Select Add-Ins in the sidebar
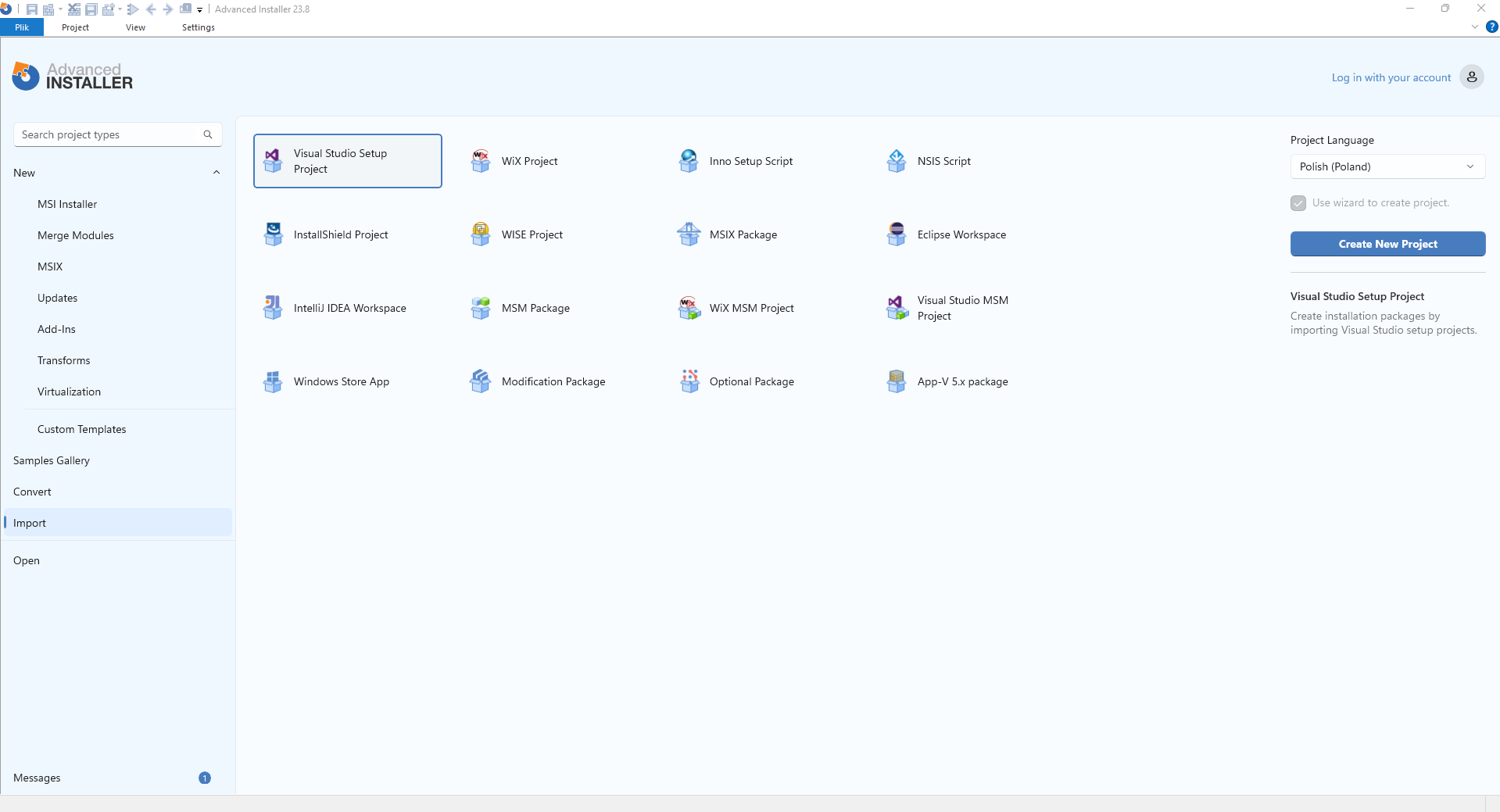Screen dimensions: 1500x812 [x=56, y=329]
